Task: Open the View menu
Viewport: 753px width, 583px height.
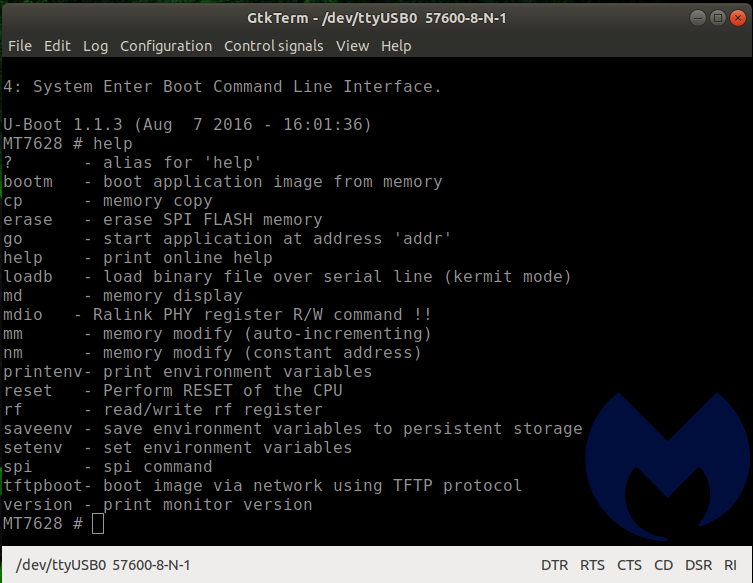Action: 352,46
